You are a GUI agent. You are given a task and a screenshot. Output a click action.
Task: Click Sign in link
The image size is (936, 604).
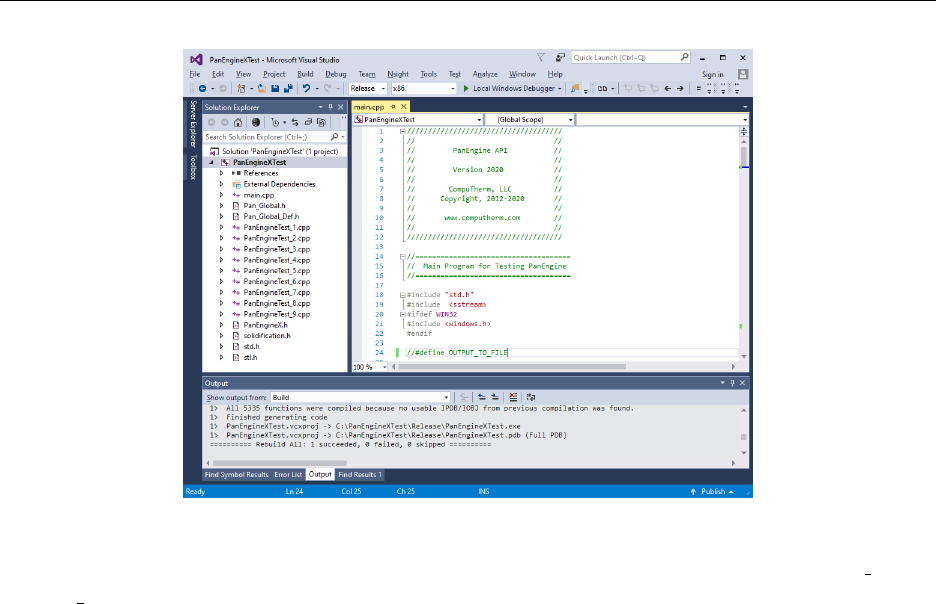(712, 75)
